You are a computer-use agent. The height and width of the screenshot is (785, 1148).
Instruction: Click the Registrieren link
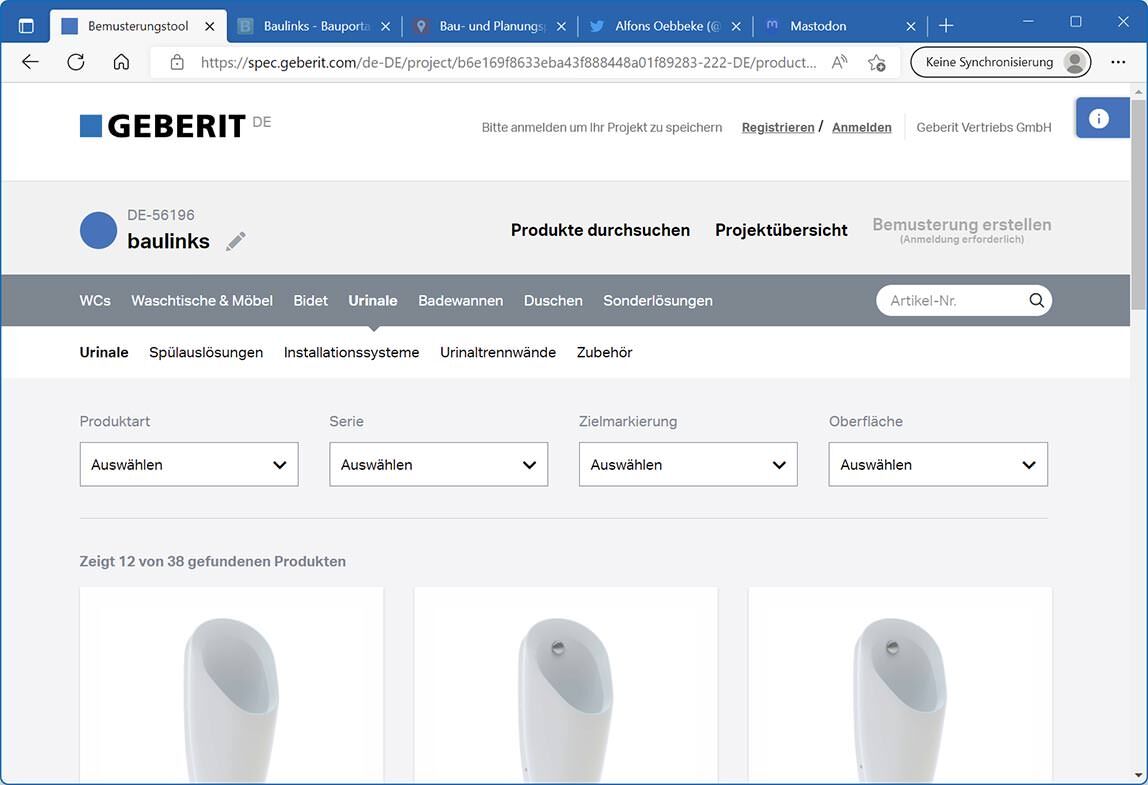pyautogui.click(x=778, y=127)
